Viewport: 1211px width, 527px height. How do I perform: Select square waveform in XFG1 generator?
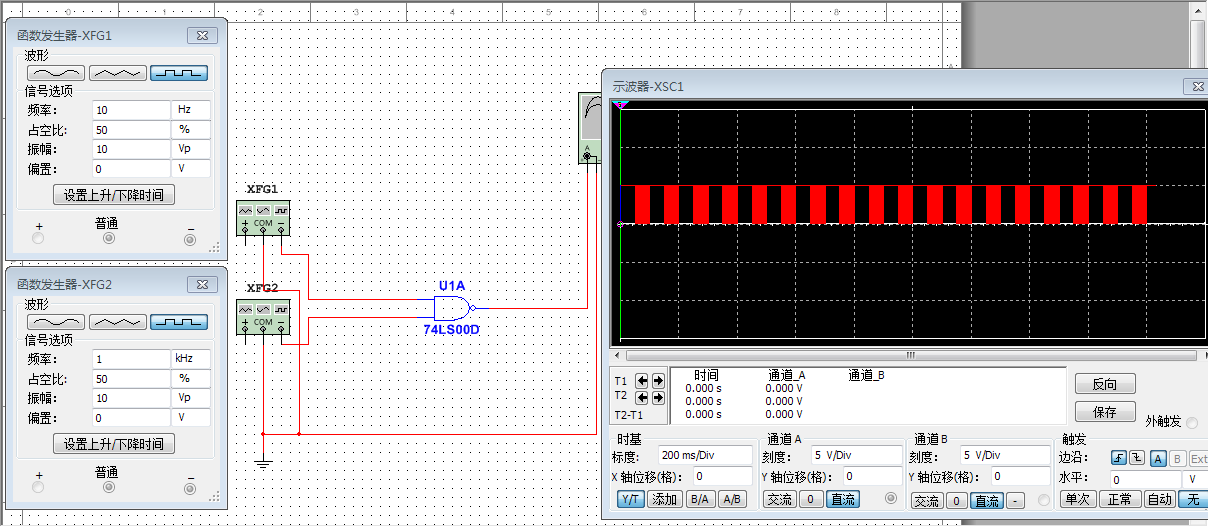(179, 73)
